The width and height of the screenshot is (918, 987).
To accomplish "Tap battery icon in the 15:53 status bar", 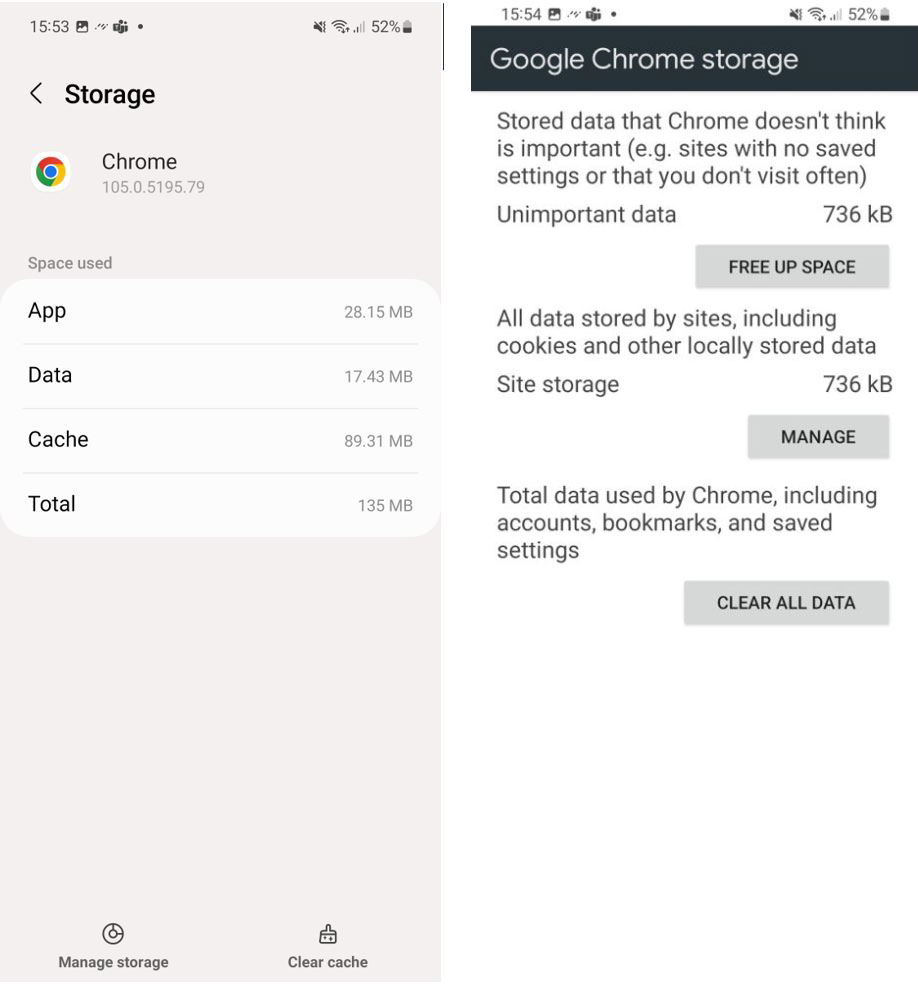I will coord(407,27).
